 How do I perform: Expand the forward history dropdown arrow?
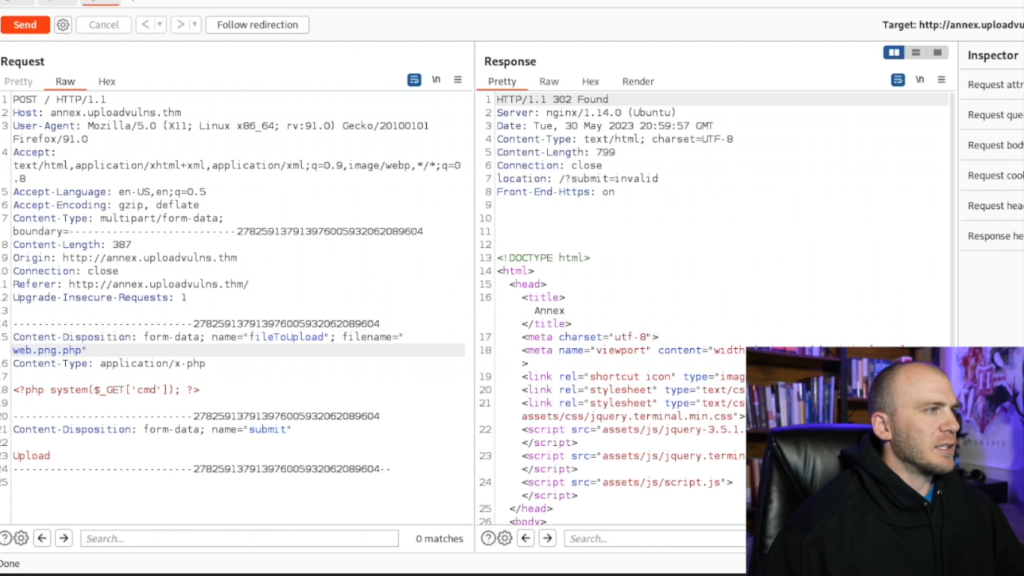click(195, 25)
